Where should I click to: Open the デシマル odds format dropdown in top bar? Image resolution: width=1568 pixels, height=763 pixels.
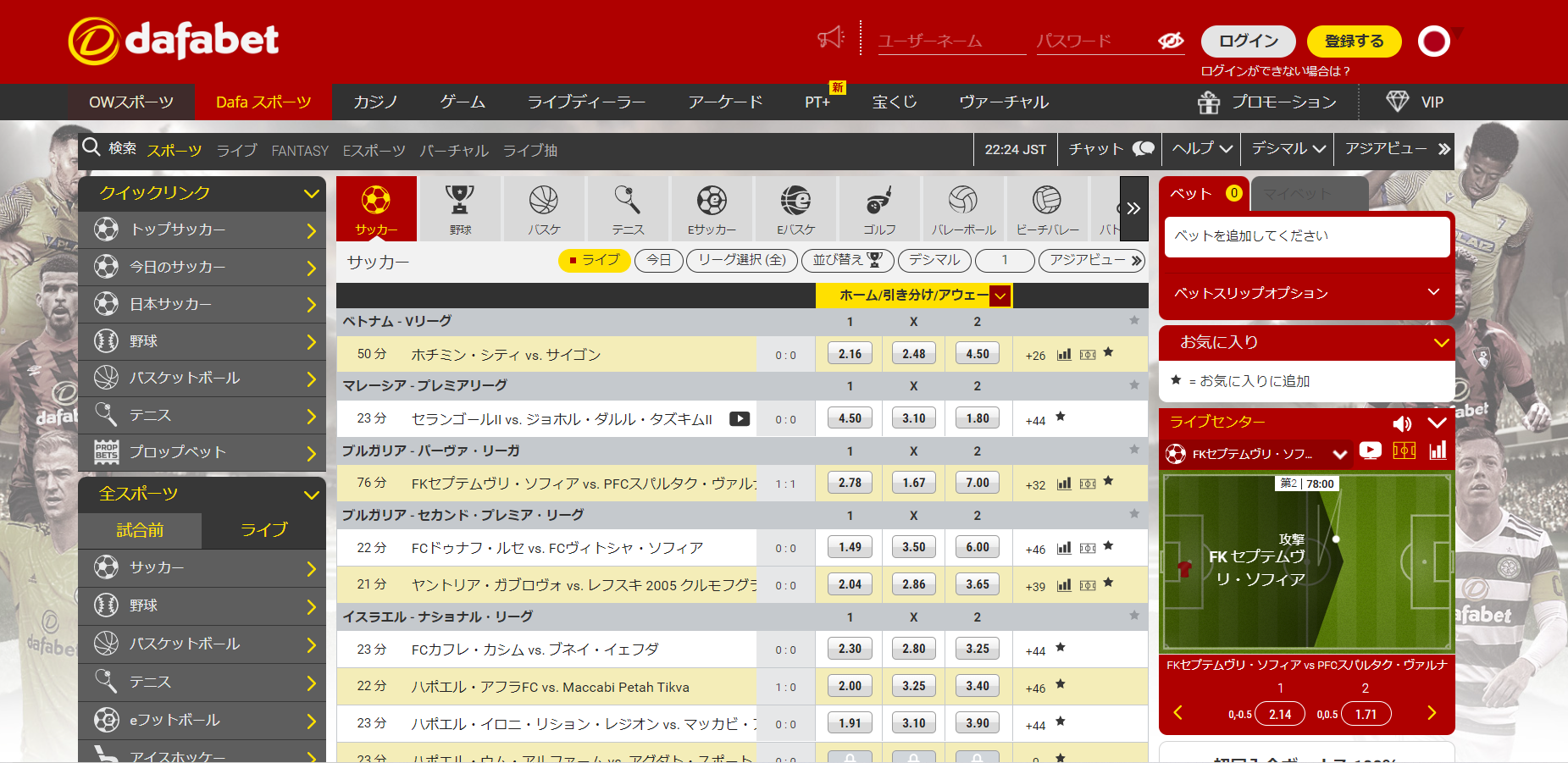coord(1288,148)
